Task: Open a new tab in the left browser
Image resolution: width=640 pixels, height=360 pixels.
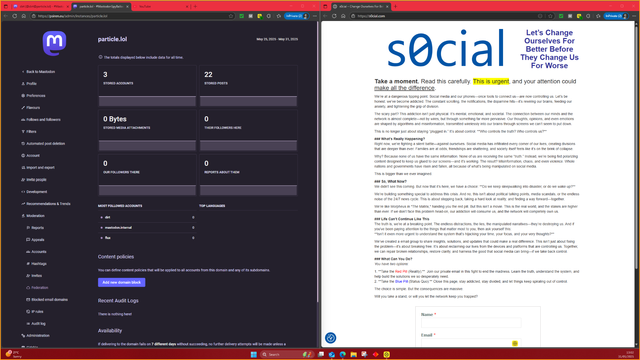Action: point(195,7)
